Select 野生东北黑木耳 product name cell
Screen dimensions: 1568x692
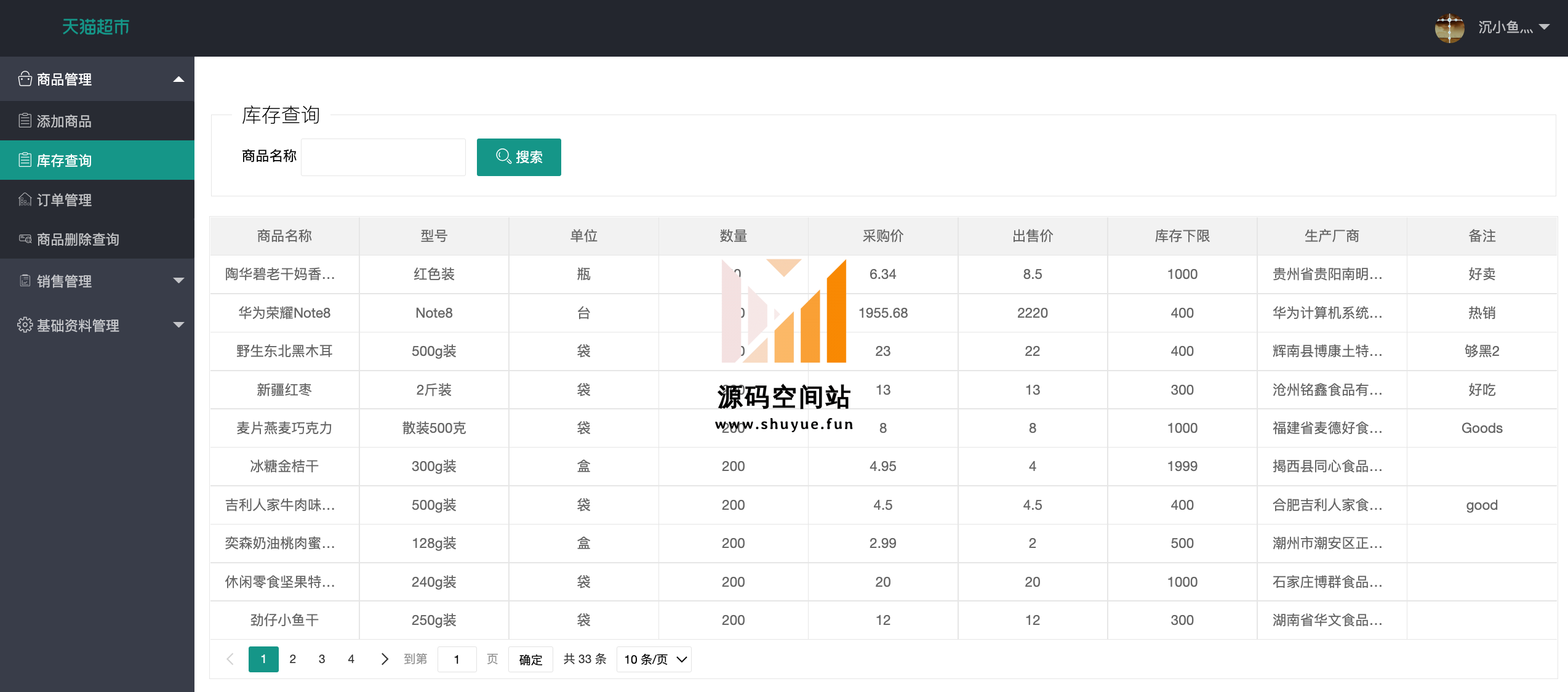coord(284,351)
